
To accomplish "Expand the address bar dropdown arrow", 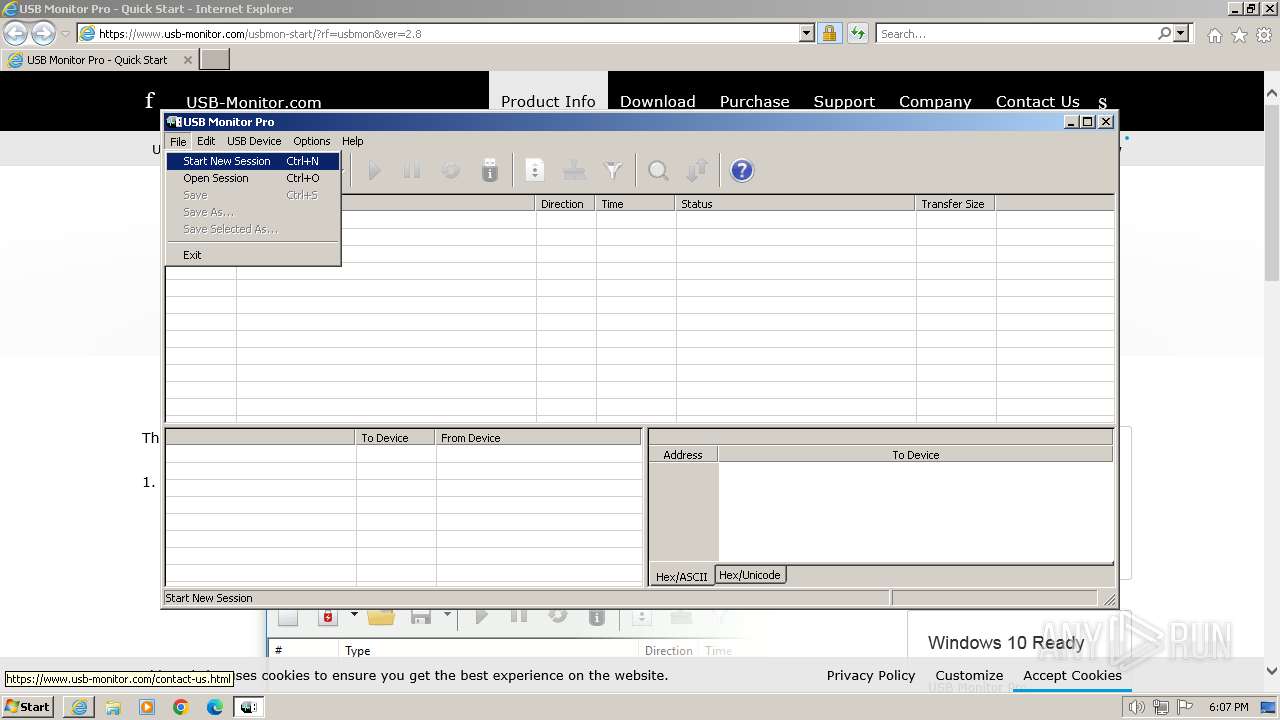I will click(x=807, y=34).
